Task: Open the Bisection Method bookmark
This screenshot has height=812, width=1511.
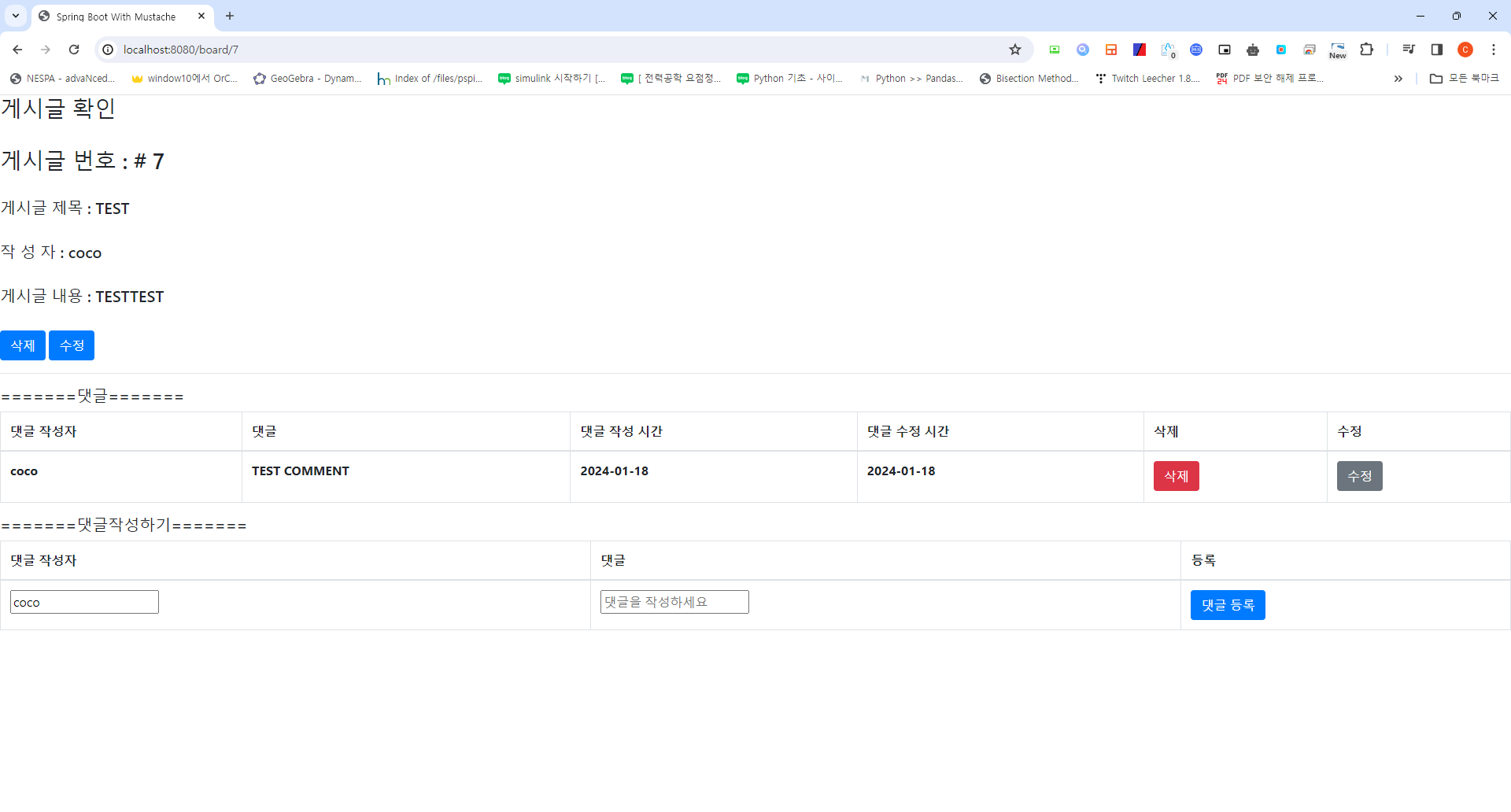Action: pos(1029,79)
